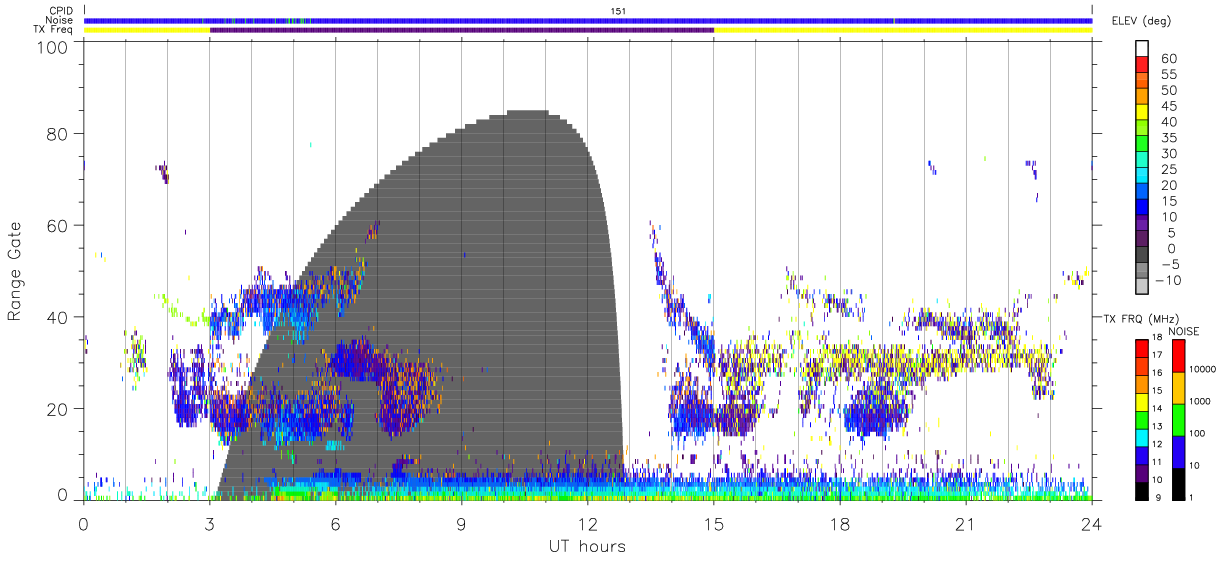
Task: Click the purple segment of the TX Freq bar
Action: (462, 30)
